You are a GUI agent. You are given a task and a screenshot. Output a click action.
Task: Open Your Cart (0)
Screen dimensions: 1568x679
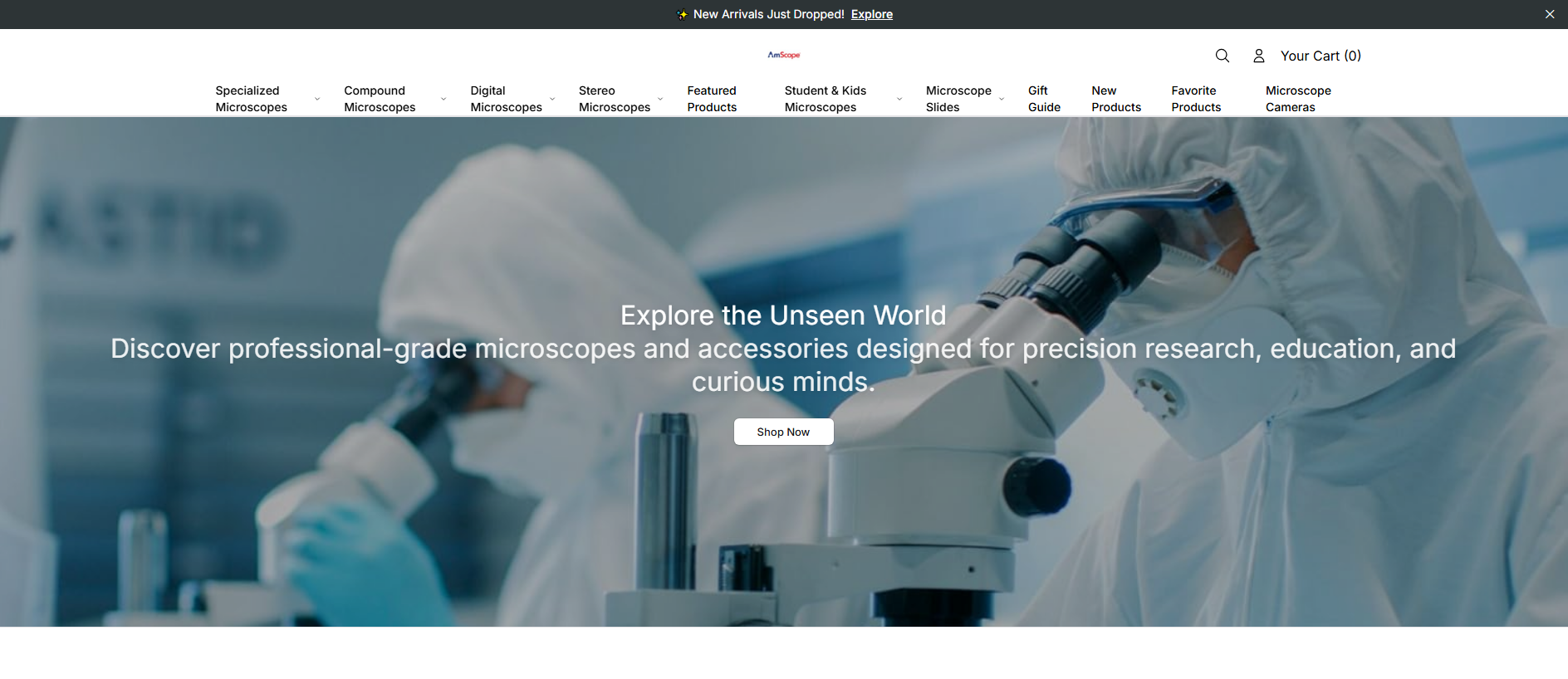pyautogui.click(x=1321, y=56)
